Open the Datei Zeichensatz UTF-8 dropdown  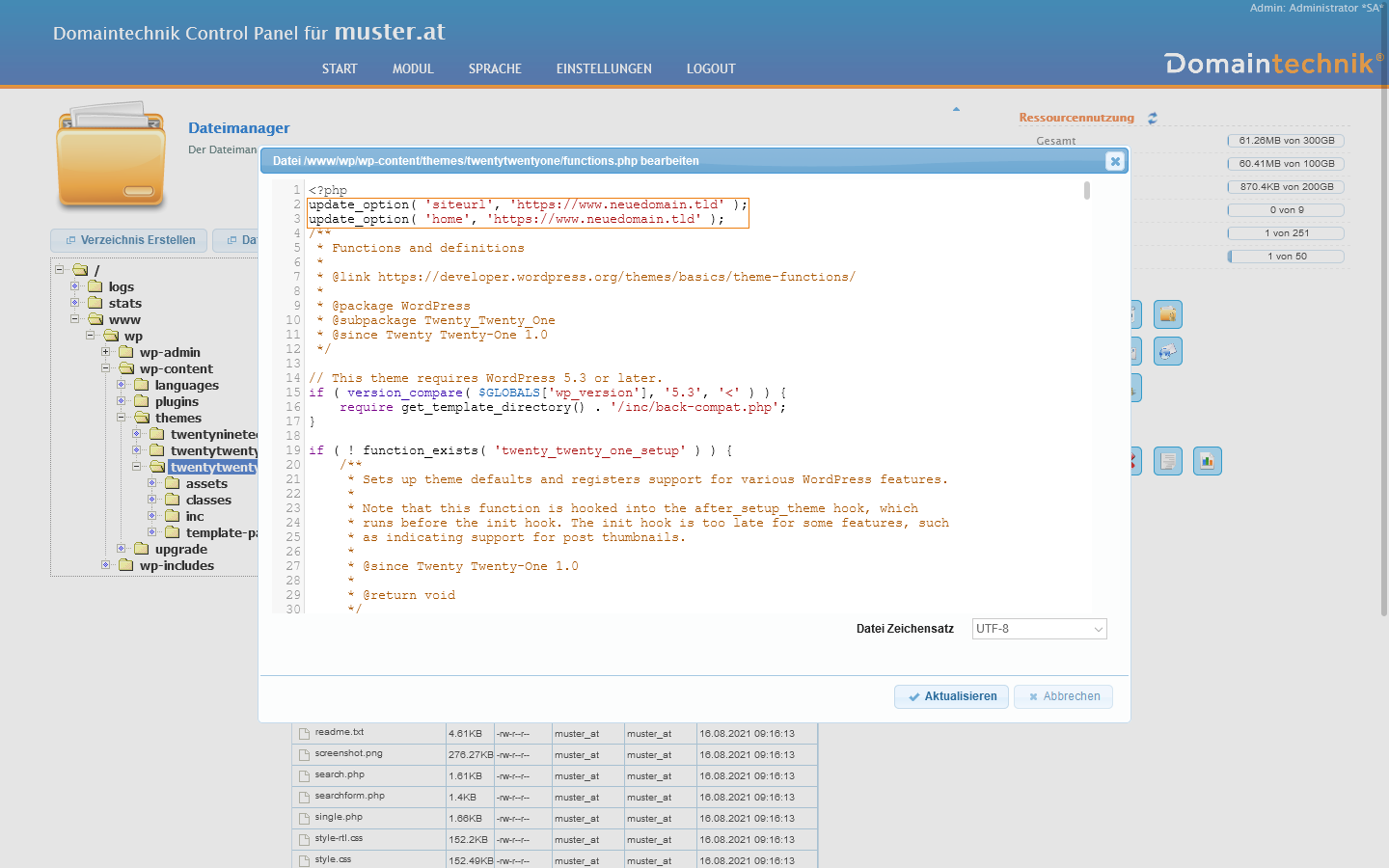1039,629
